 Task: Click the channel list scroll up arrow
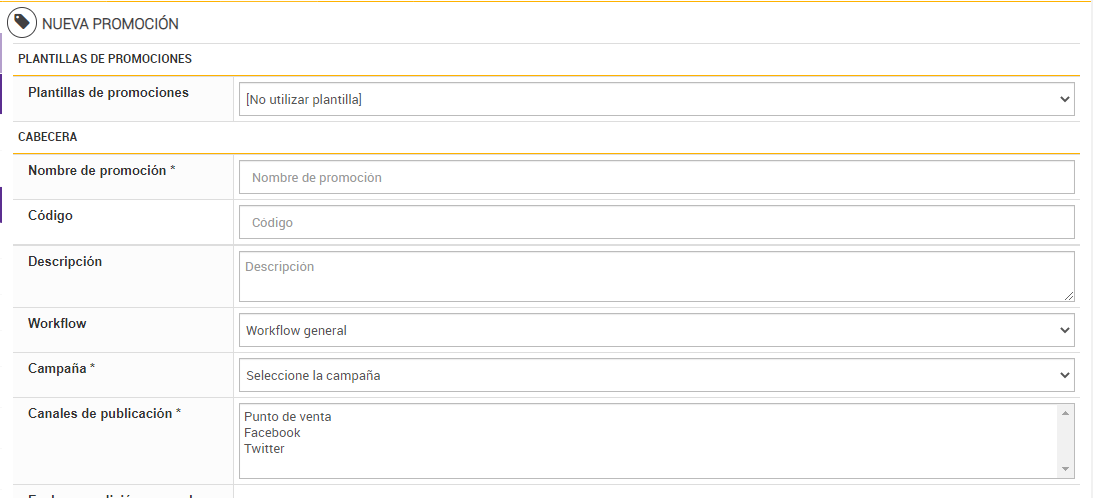coord(1066,413)
